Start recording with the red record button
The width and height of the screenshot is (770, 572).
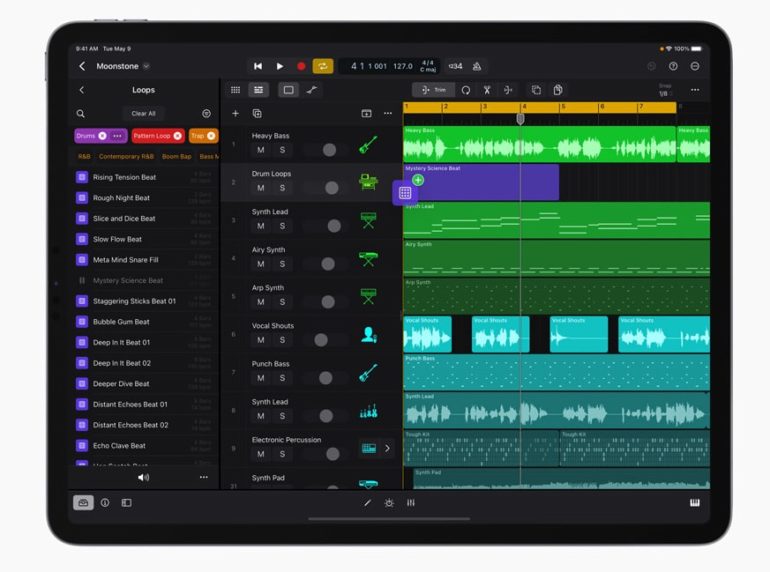pyautogui.click(x=301, y=66)
